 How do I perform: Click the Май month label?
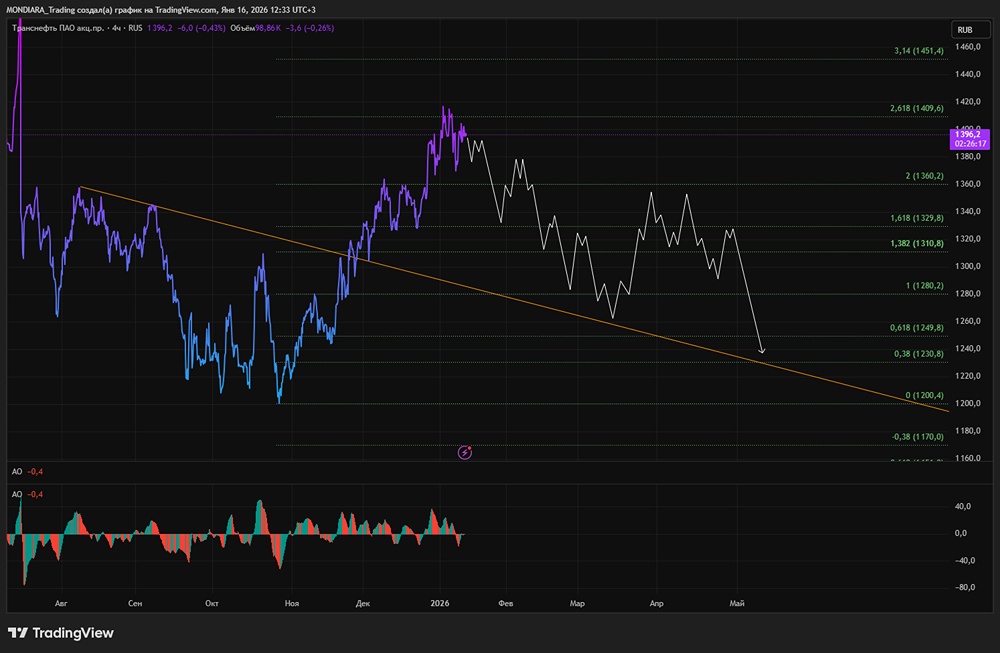(x=737, y=603)
